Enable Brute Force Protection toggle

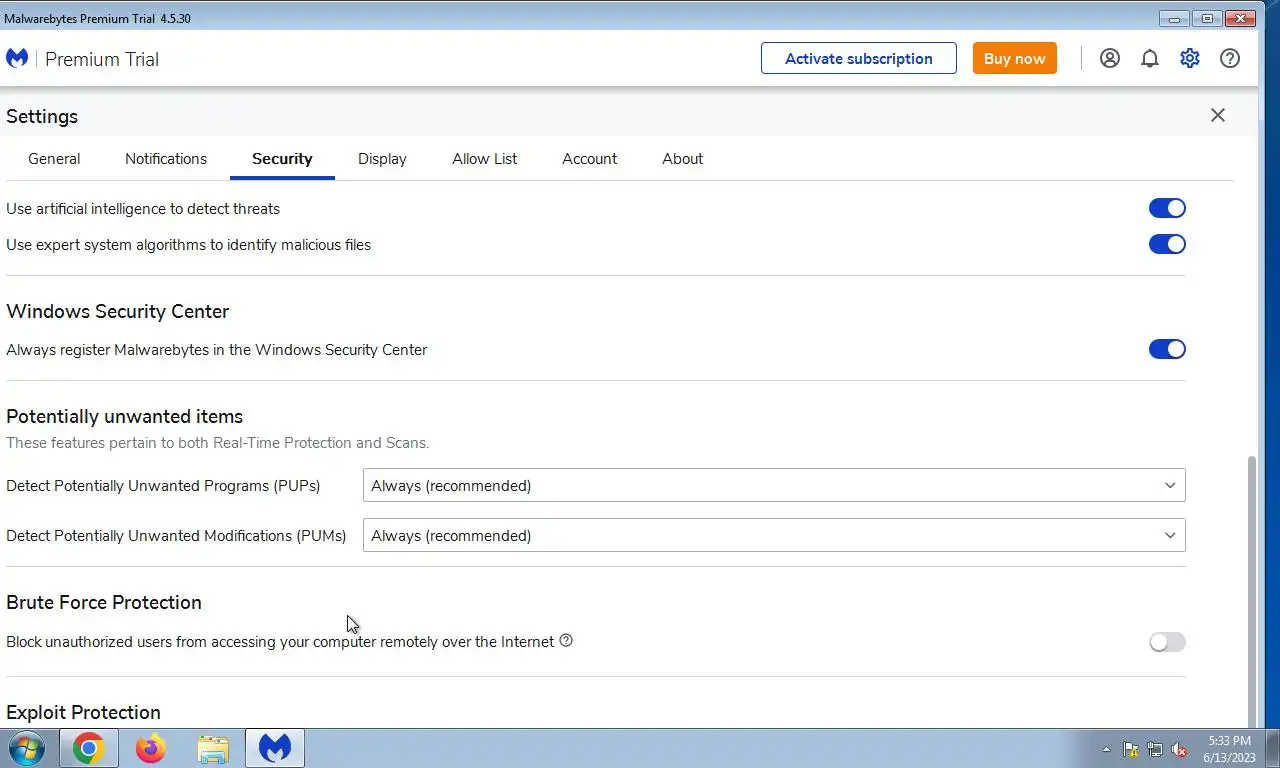coord(1167,642)
